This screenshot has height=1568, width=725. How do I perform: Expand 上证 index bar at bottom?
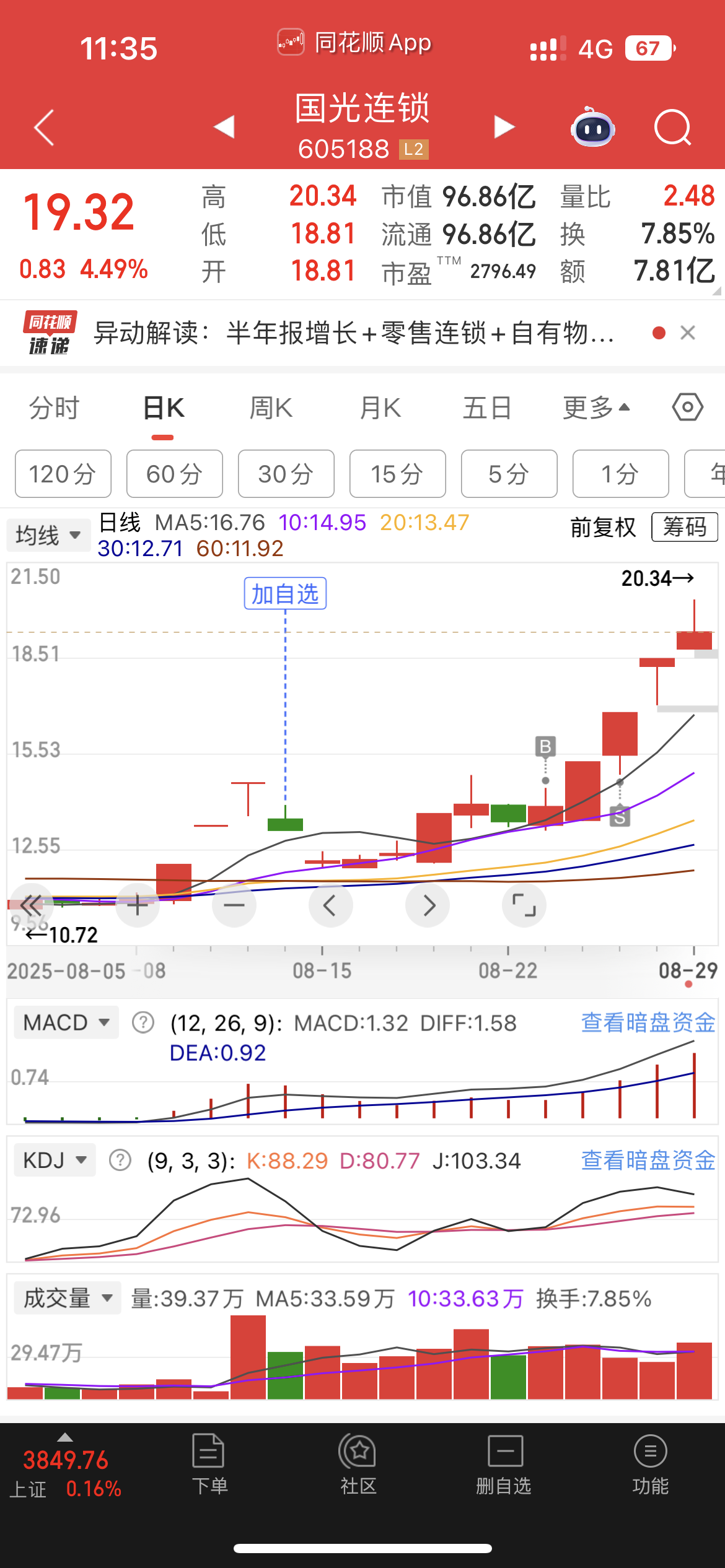[x=66, y=1466]
